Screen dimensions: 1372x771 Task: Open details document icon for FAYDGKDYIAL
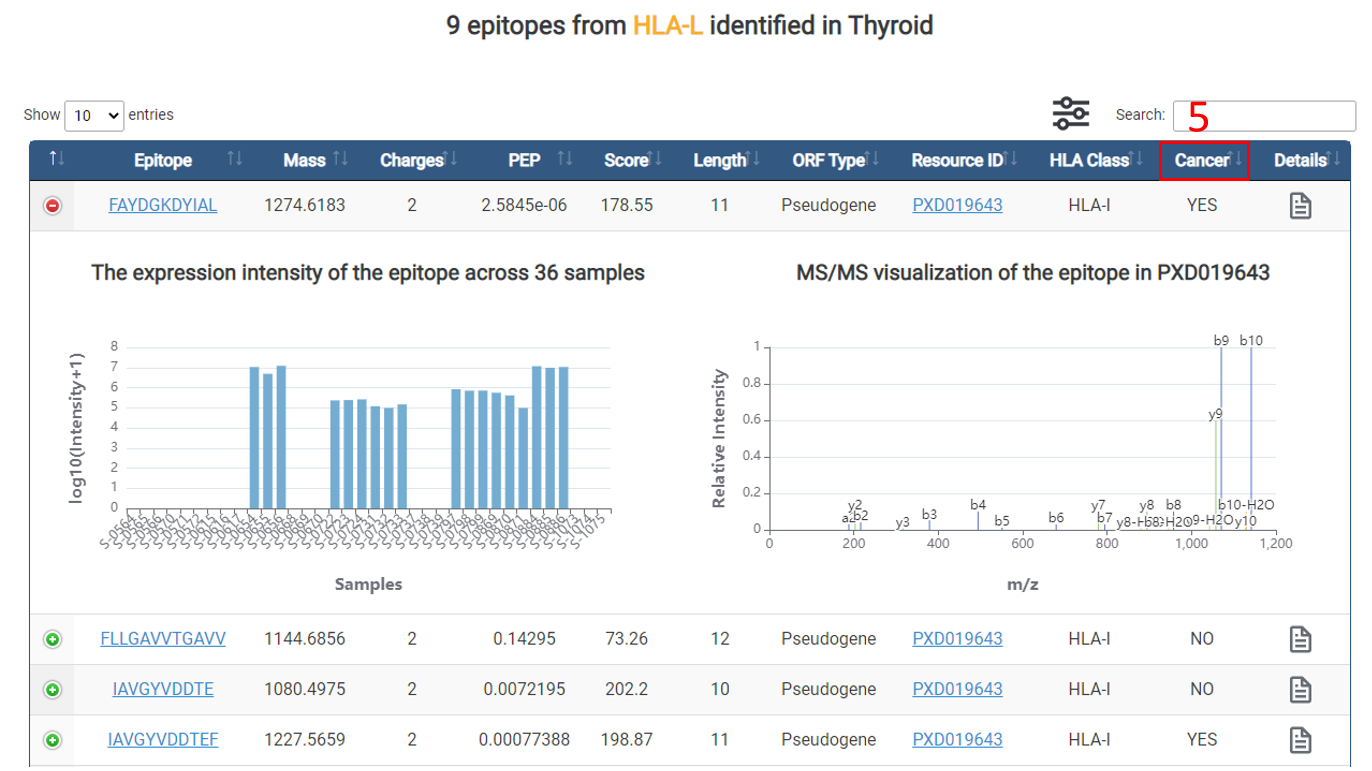(x=1299, y=206)
